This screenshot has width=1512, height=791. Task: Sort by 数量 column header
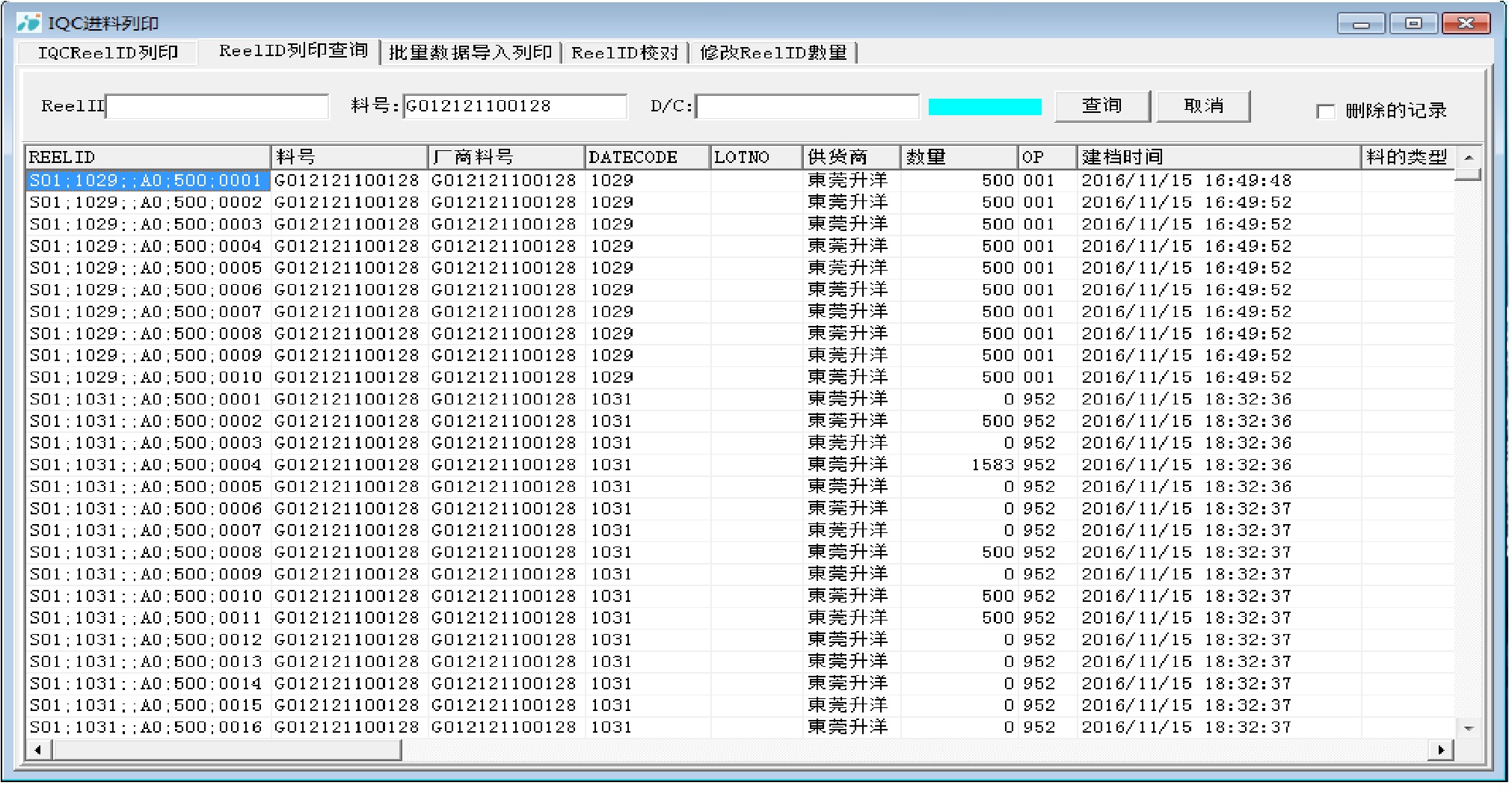[x=959, y=157]
